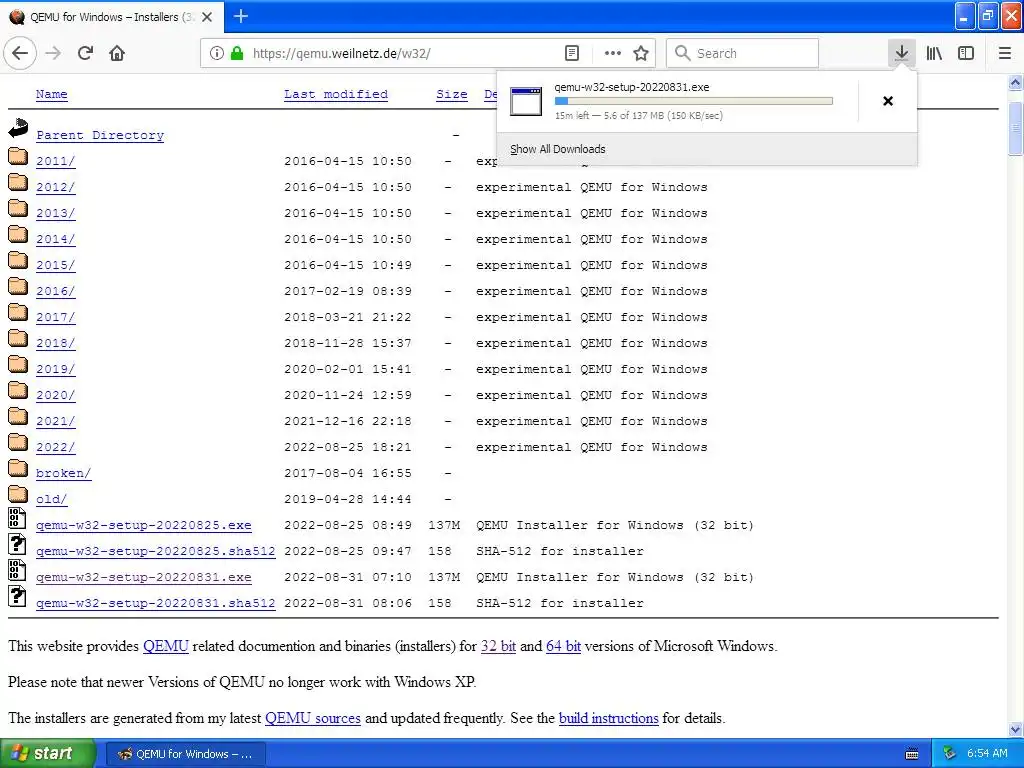Open the 2013/ folder link

point(56,213)
